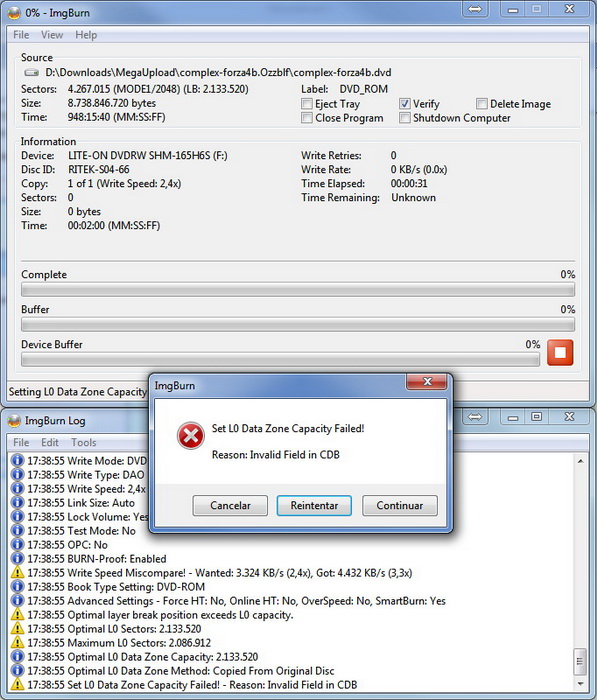Screen dimensions: 597x700
Task: Click the info icon on Advanced Settings log row
Action: click(x=17, y=600)
